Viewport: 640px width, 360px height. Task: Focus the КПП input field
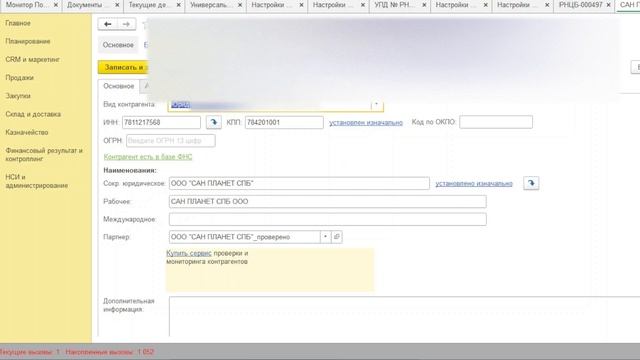click(284, 122)
